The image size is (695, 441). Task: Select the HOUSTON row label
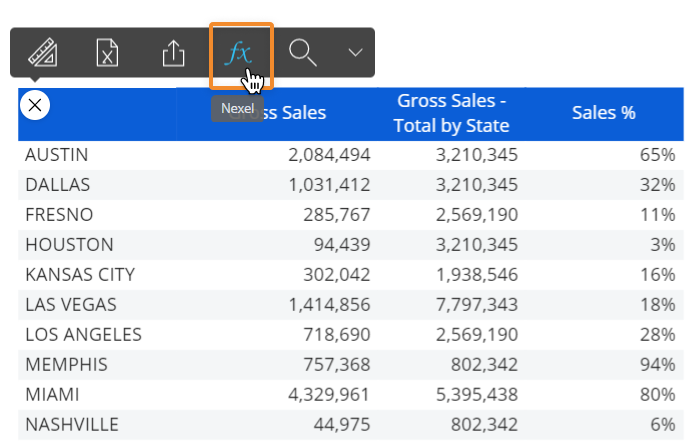69,245
